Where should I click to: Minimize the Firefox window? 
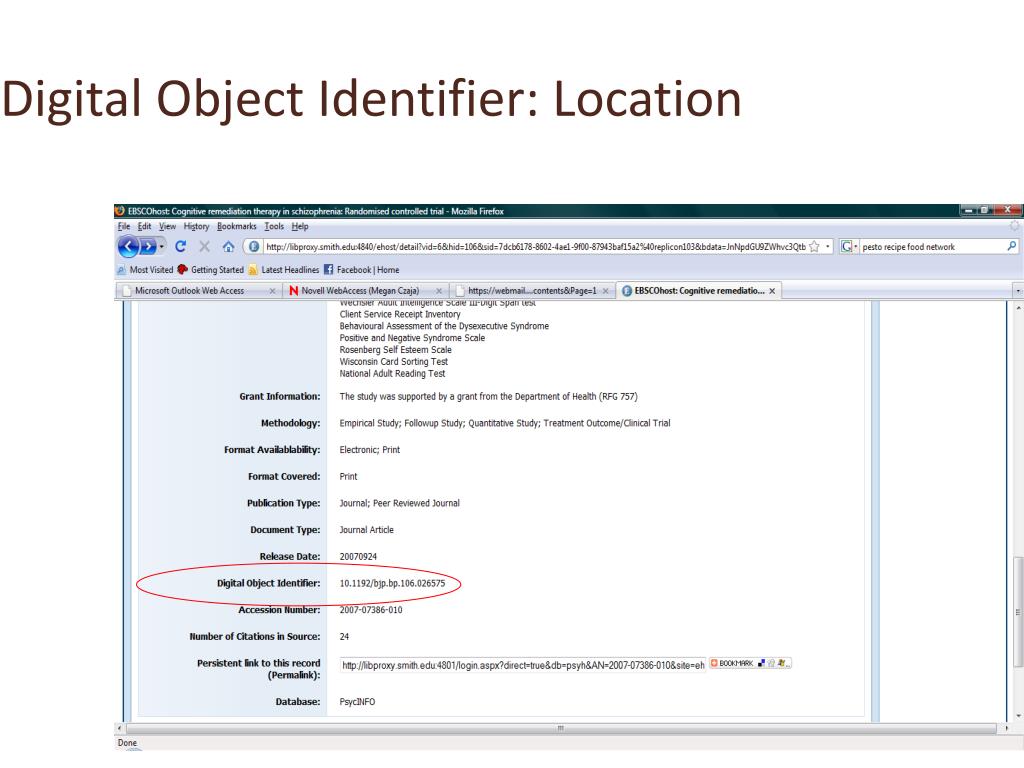(968, 210)
